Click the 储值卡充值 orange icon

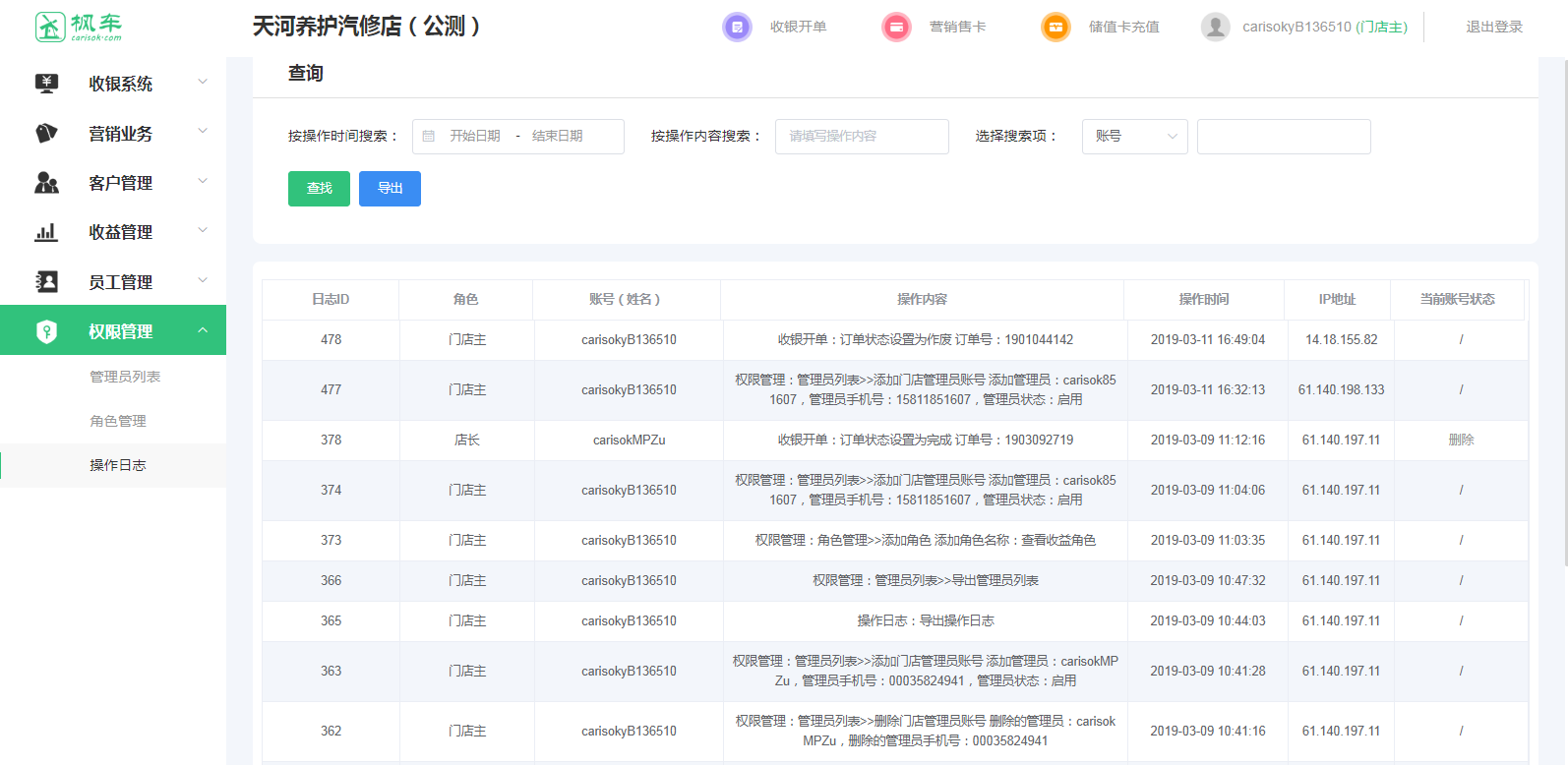[1055, 27]
